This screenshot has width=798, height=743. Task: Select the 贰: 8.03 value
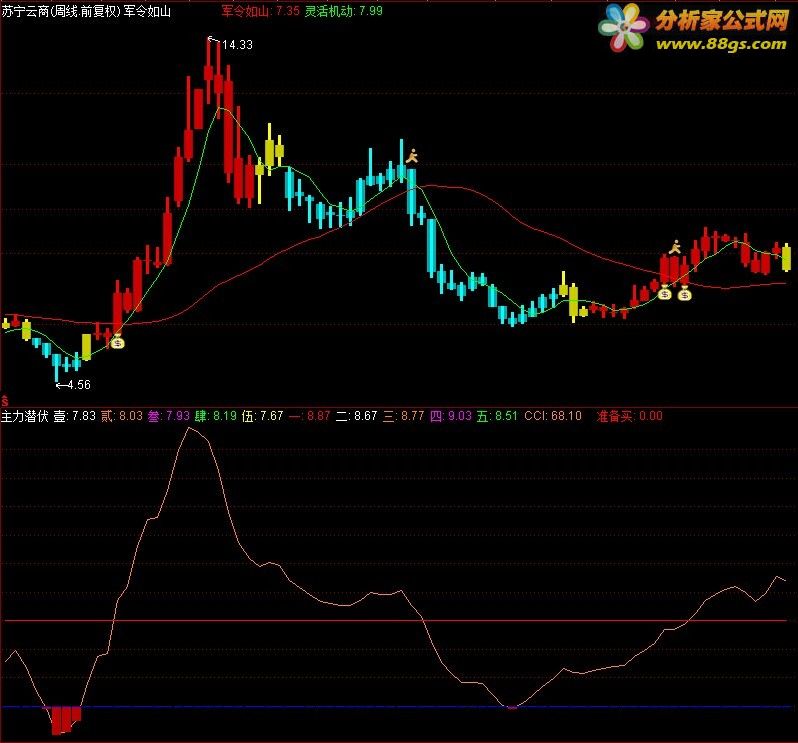point(122,416)
